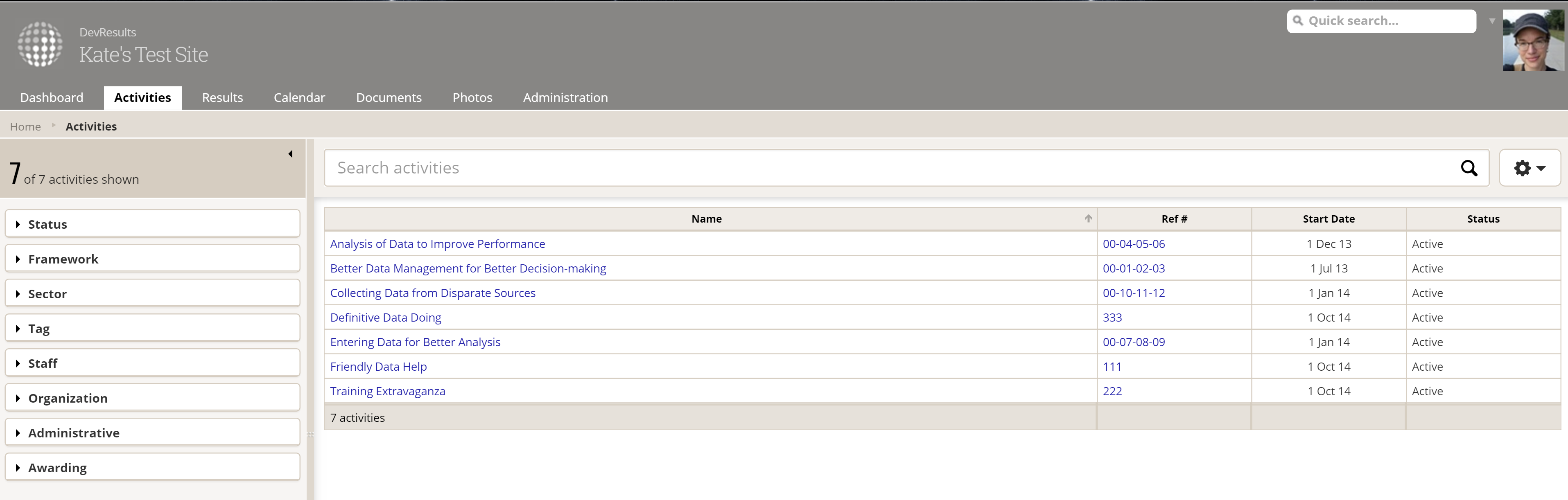Viewport: 1568px width, 500px height.
Task: Select the Activities tab
Action: [142, 97]
